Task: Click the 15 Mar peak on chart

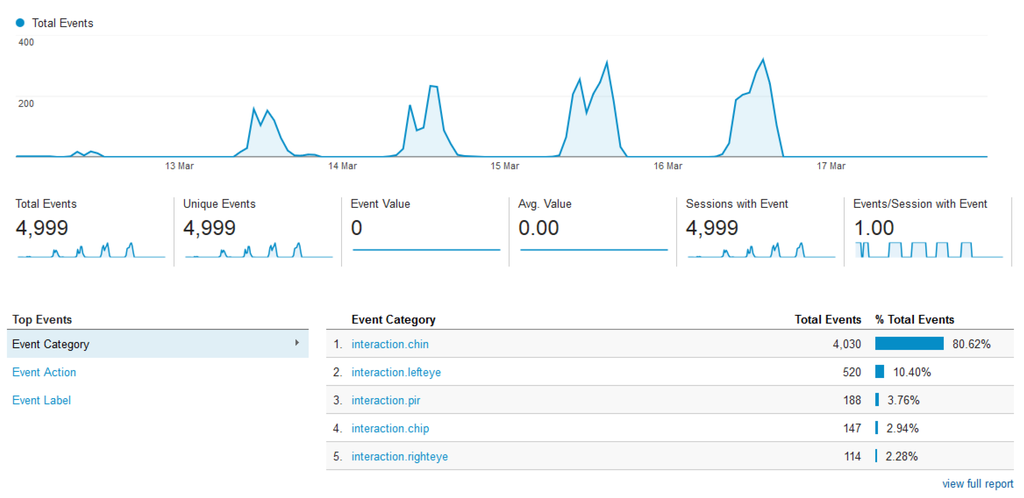Action: pos(607,63)
